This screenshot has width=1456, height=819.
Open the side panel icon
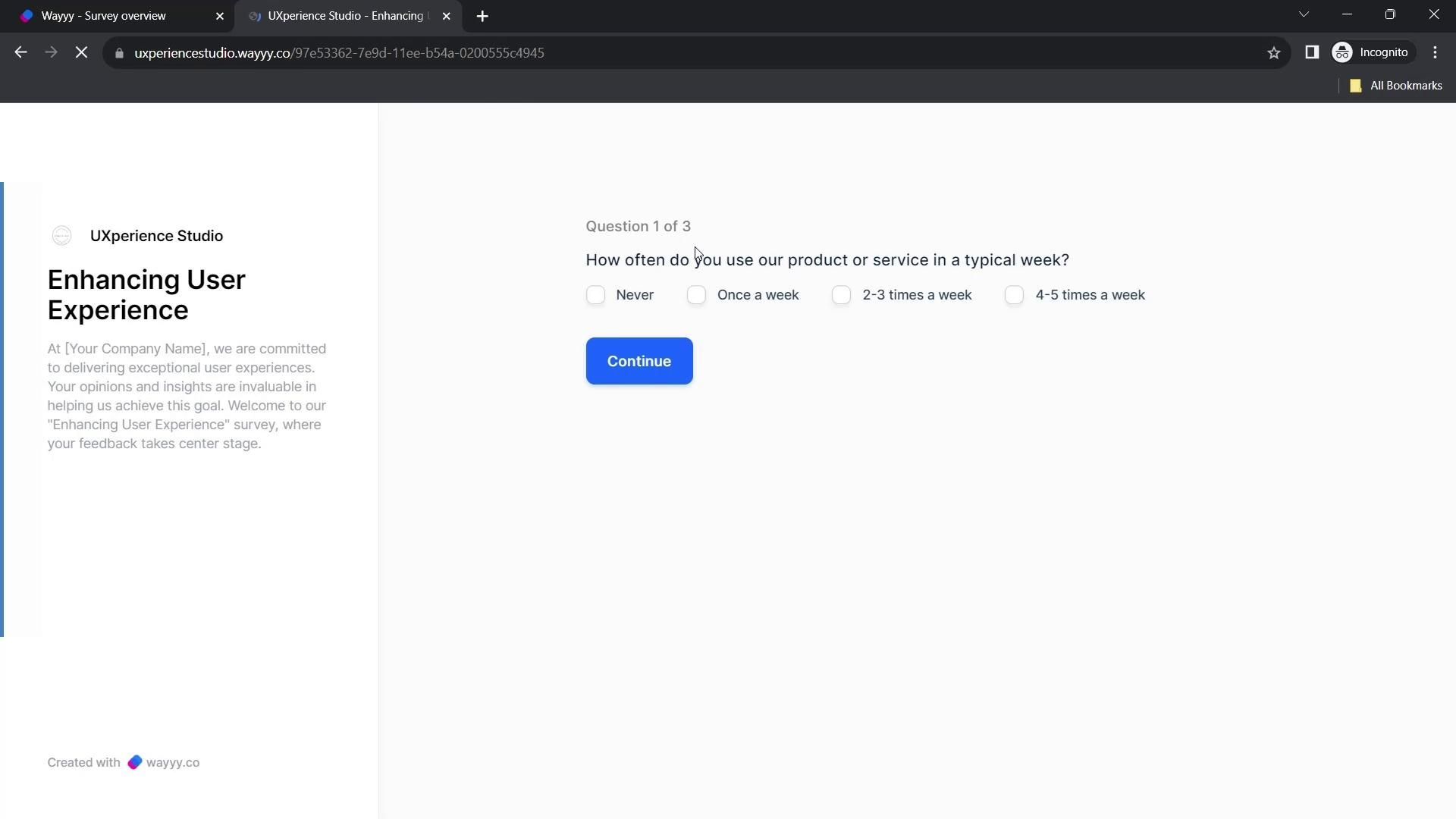(x=1311, y=52)
